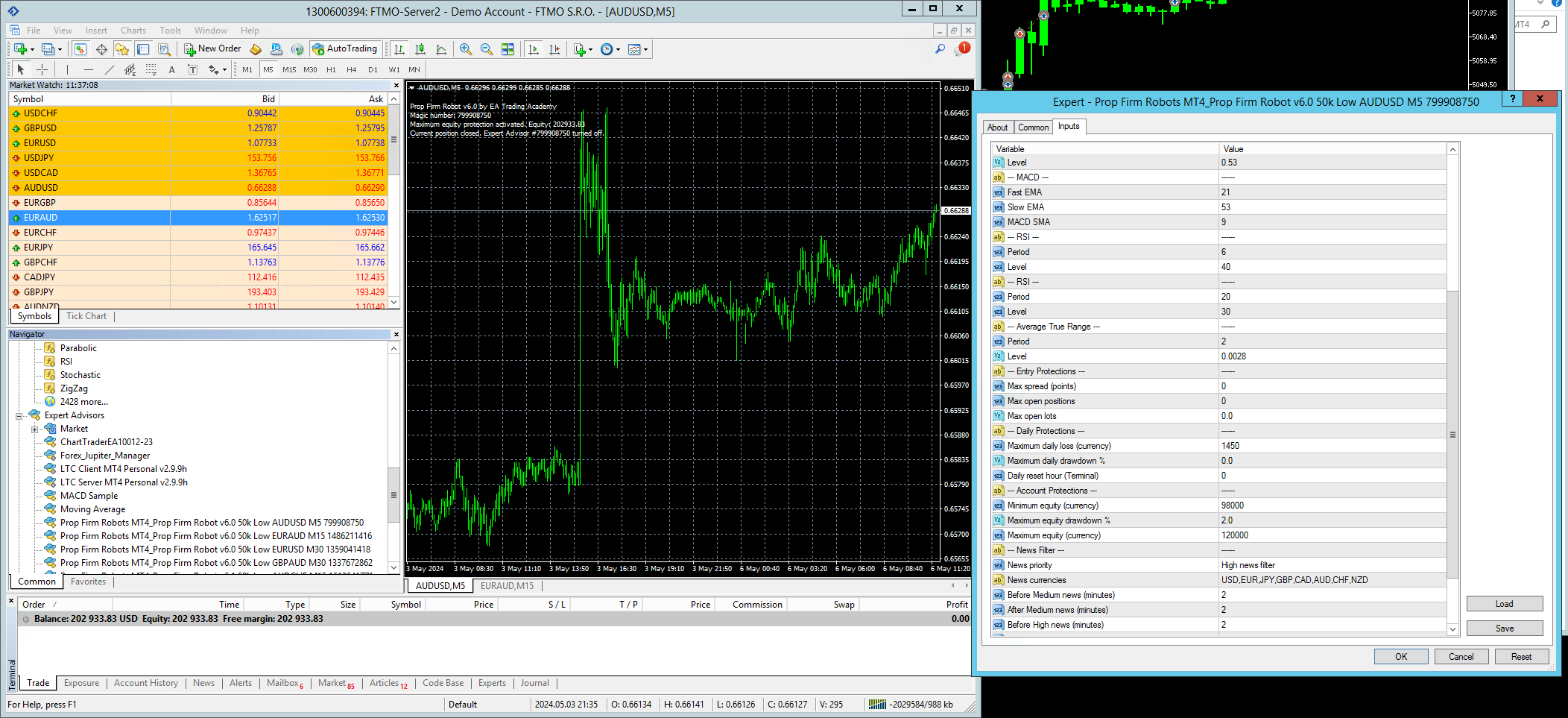Toggle chart shift
The image size is (1568, 718).
tap(554, 49)
